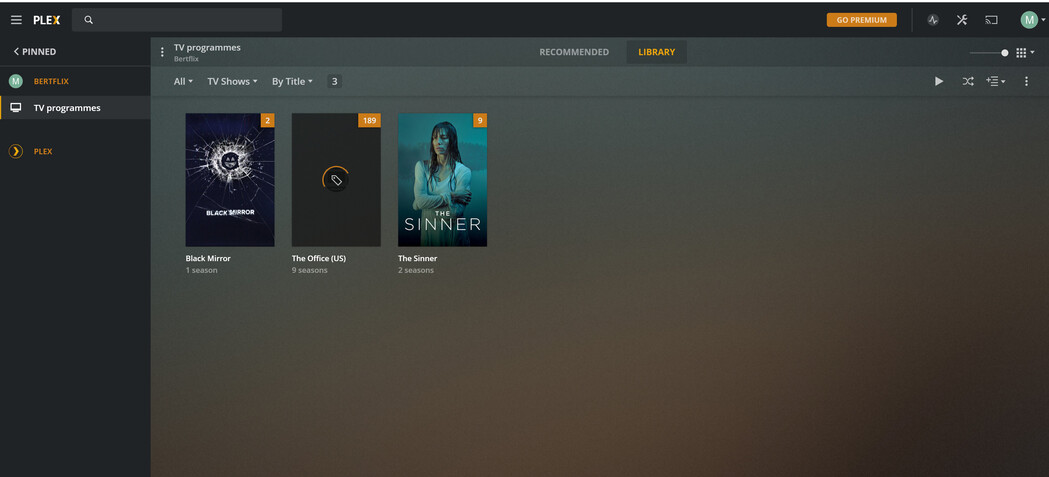Open the hamburger navigation menu

coord(16,20)
